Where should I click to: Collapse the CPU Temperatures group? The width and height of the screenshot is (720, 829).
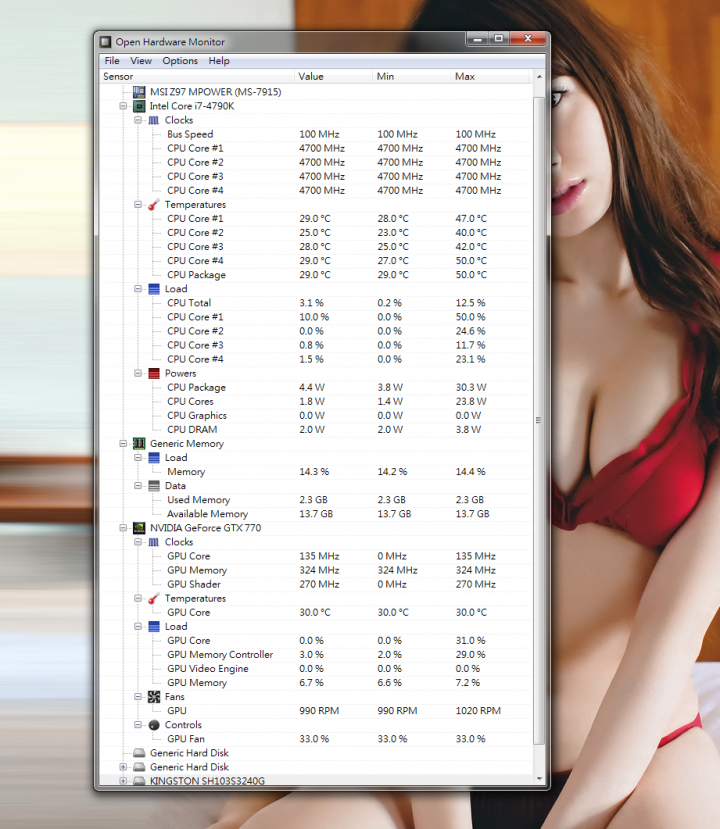[138, 205]
